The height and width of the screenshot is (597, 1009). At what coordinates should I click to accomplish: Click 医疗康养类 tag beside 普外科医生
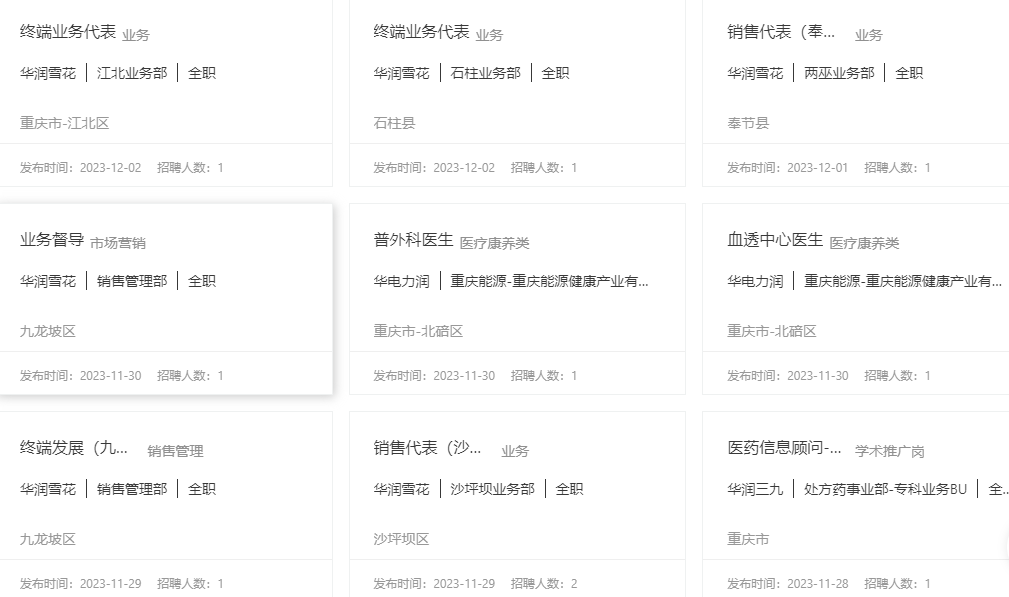click(494, 243)
